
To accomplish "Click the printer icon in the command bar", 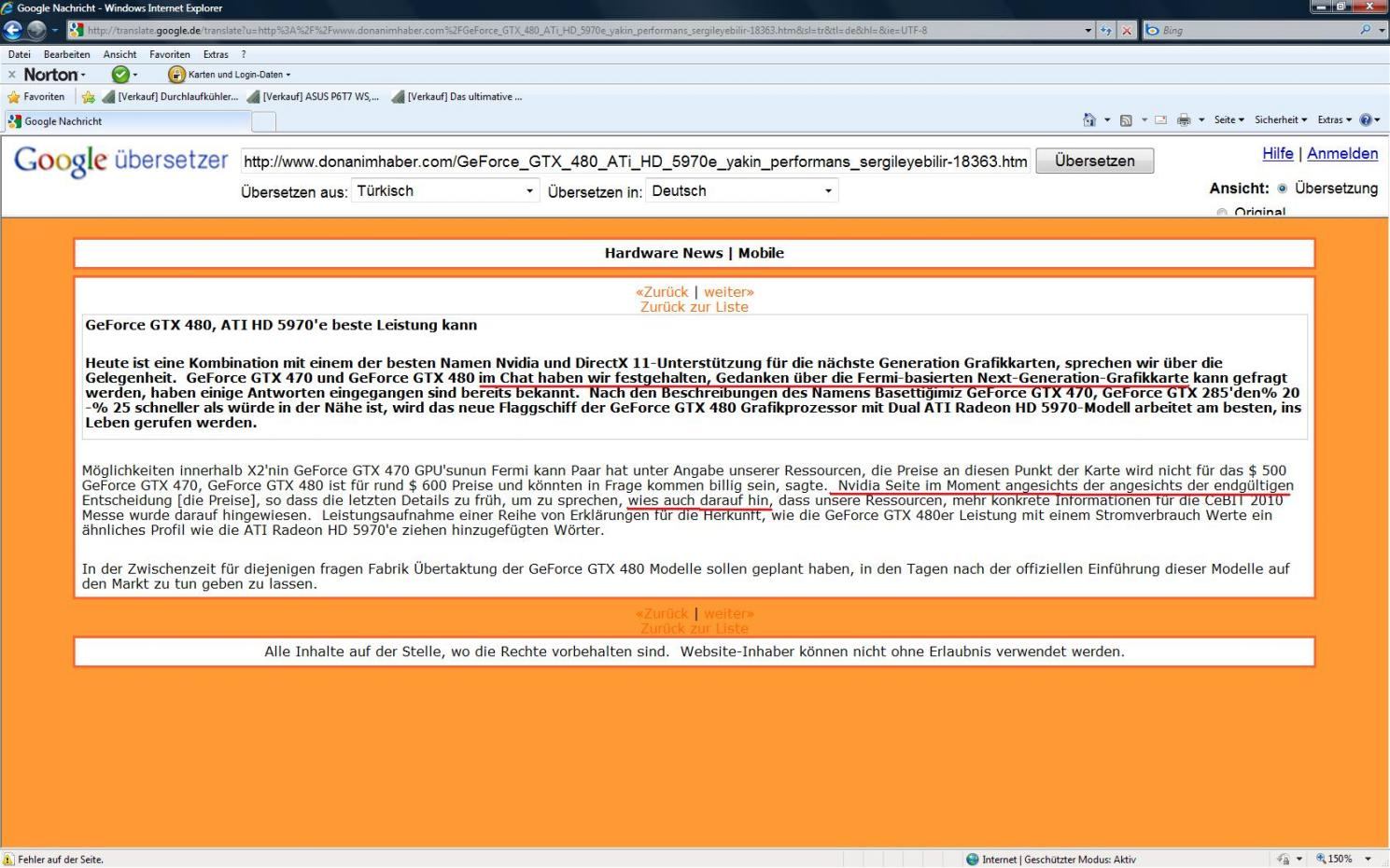I will [x=1184, y=119].
